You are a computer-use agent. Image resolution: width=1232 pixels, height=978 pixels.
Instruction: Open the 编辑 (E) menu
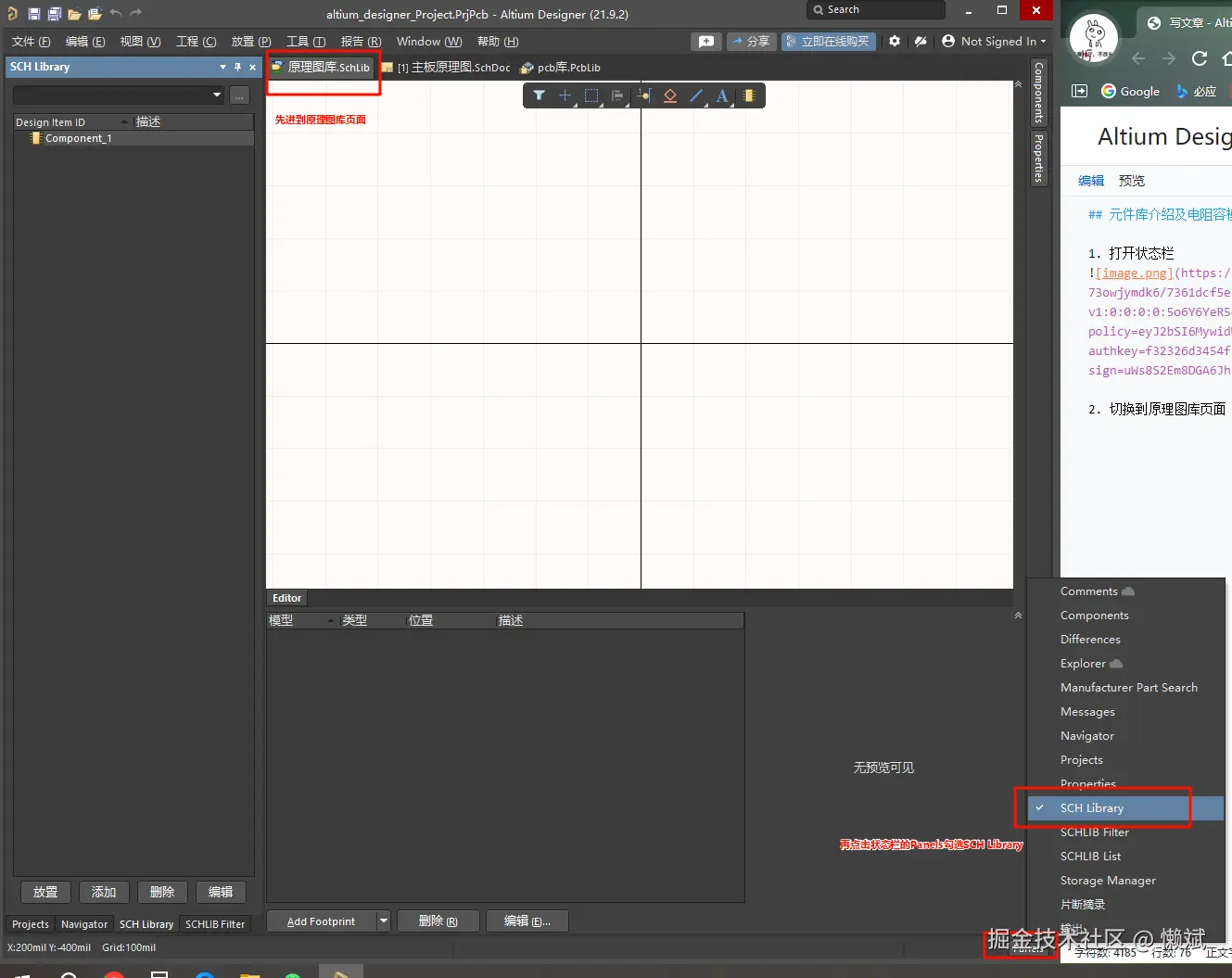click(85, 42)
